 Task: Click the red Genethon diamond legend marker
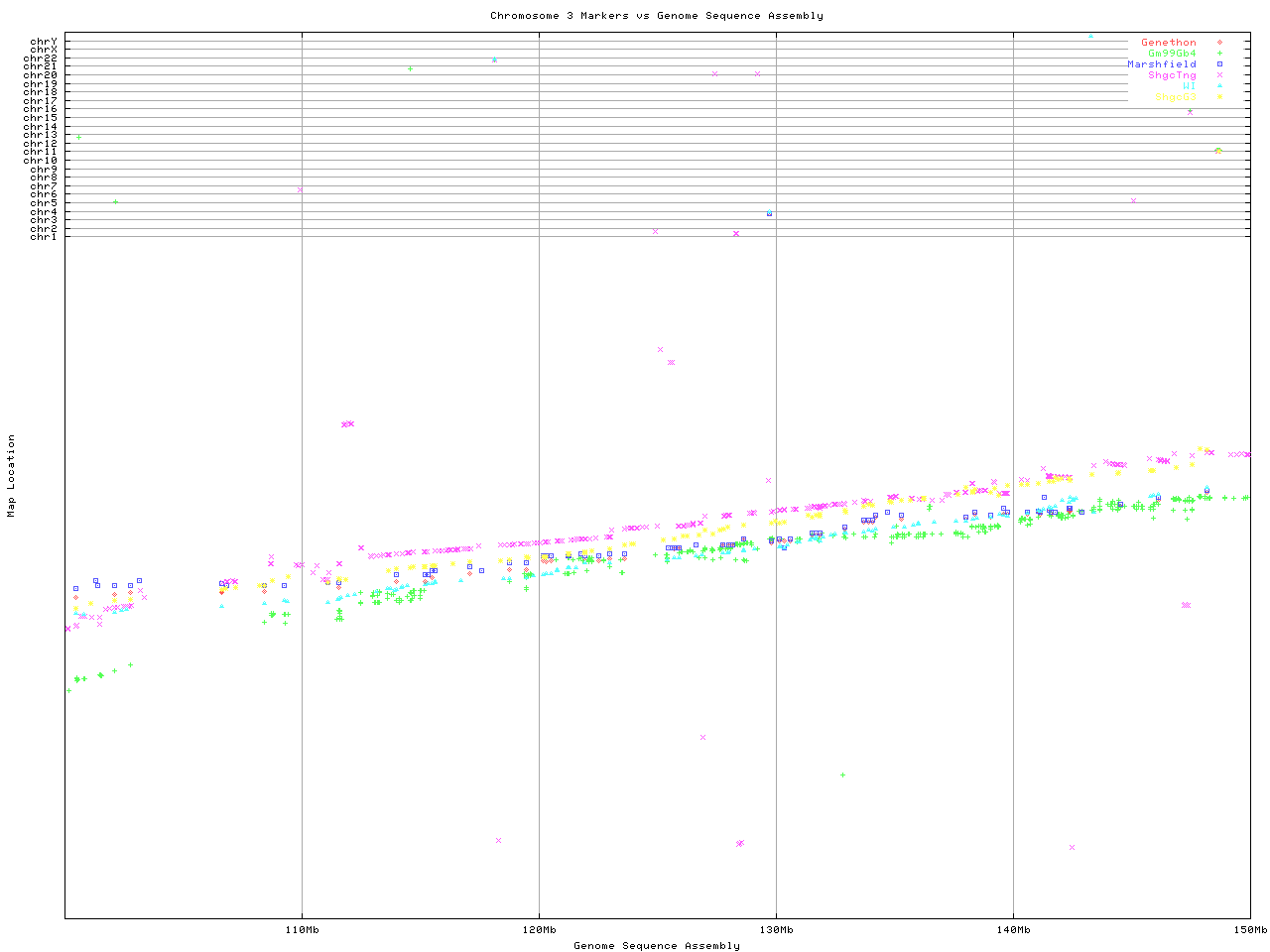pos(1218,43)
